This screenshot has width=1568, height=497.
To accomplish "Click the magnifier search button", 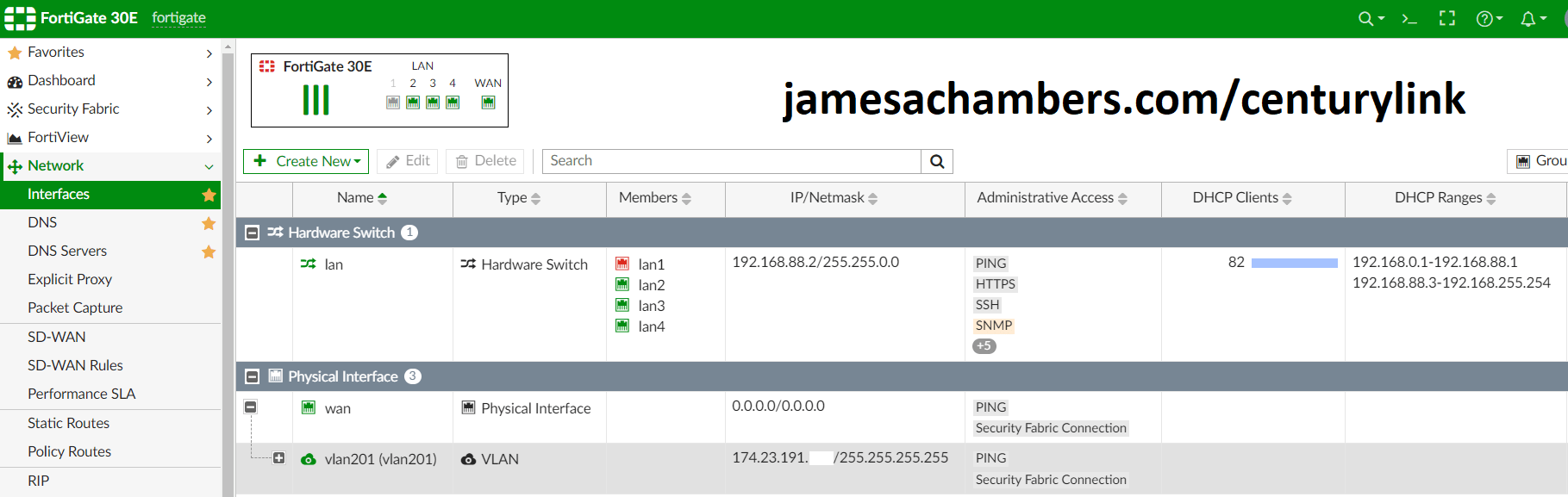I will (937, 161).
